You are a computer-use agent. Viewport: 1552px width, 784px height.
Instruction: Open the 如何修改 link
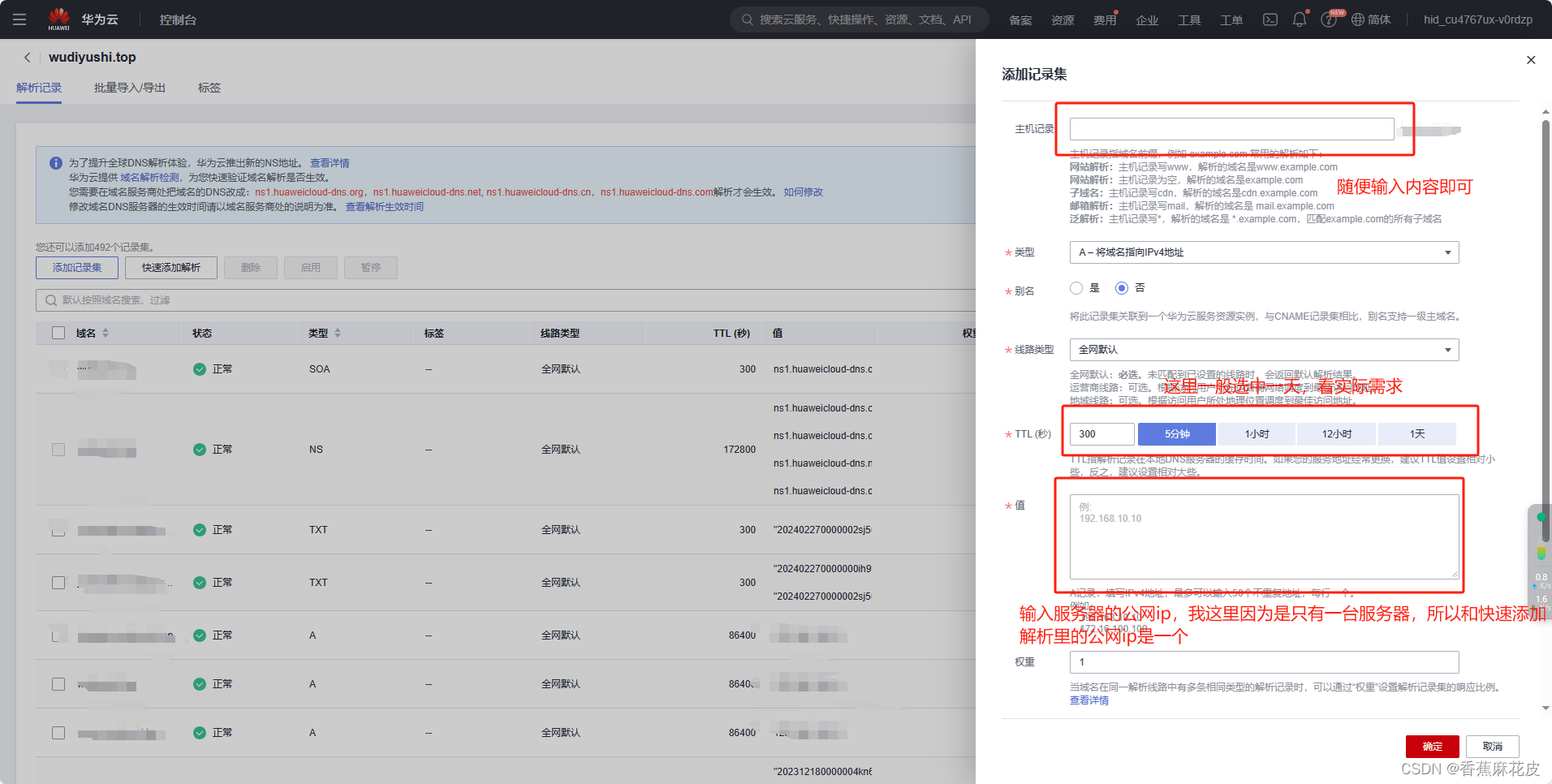tap(804, 192)
